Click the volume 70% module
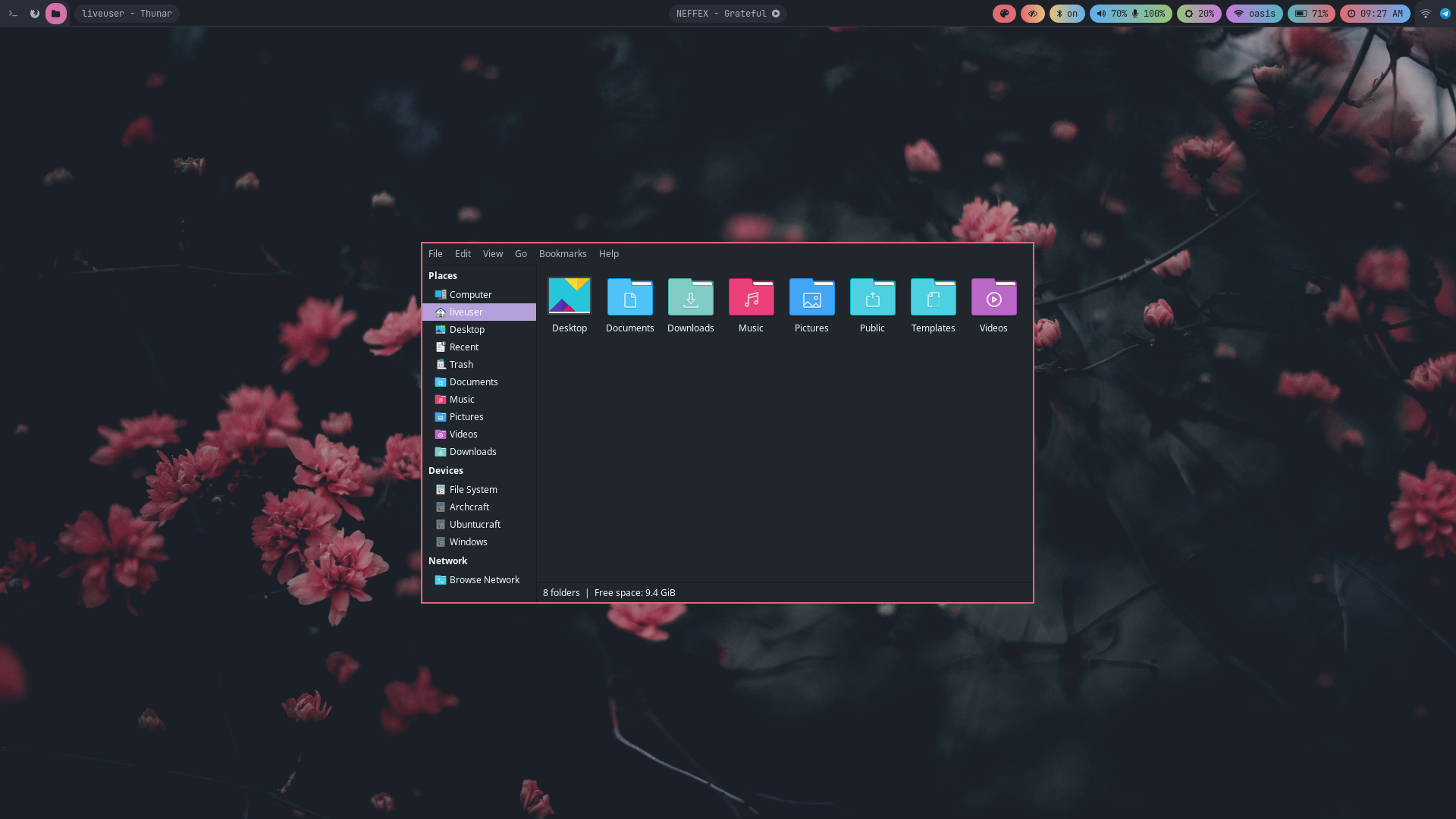The height and width of the screenshot is (819, 1456). (x=1112, y=14)
